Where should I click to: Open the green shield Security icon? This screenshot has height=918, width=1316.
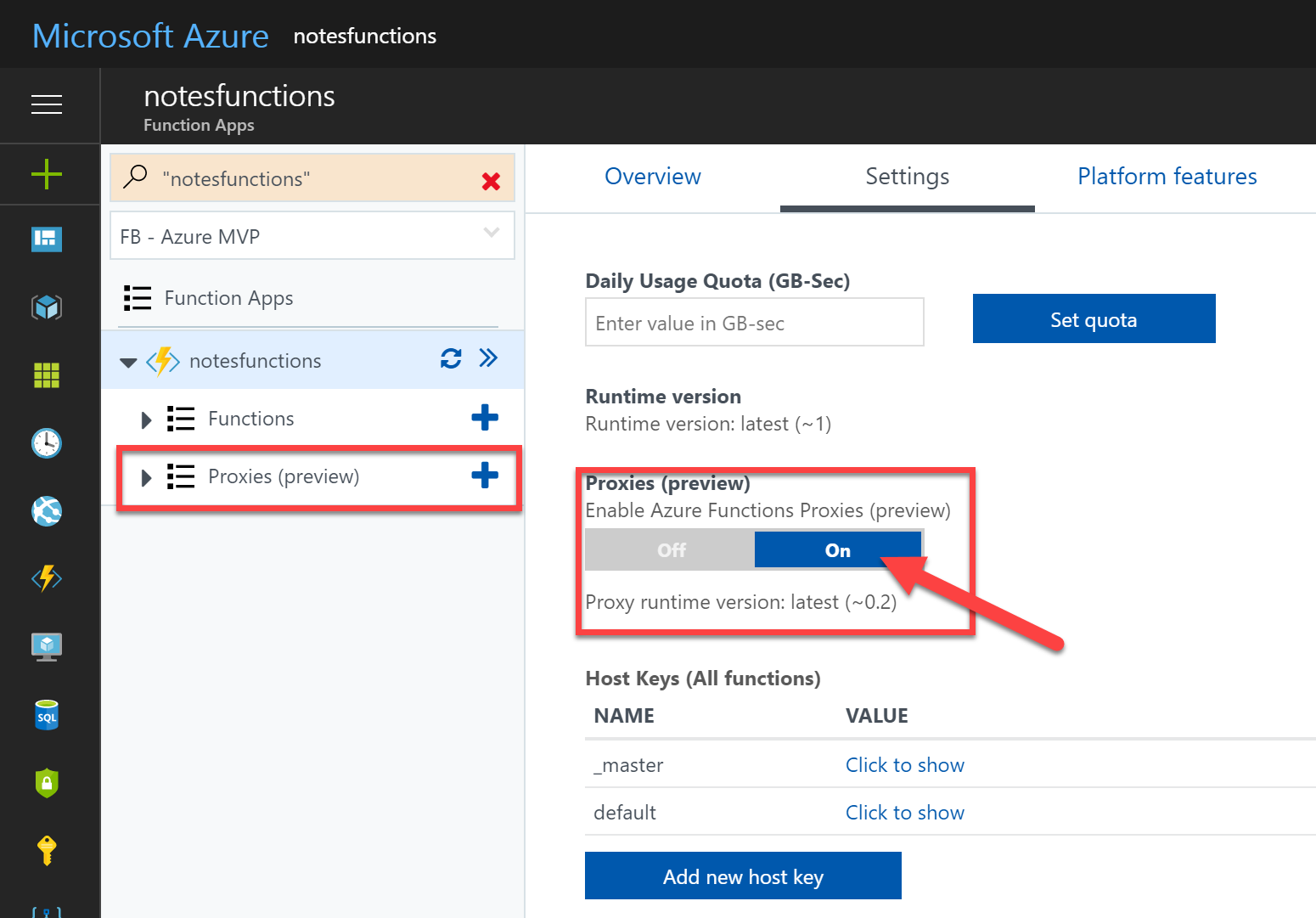tap(47, 782)
